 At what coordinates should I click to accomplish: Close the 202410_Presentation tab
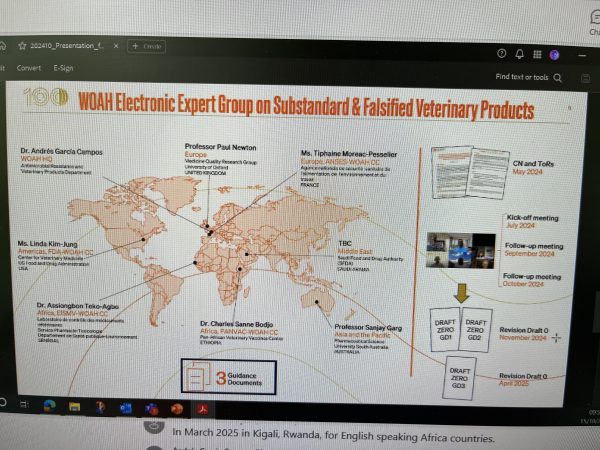pyautogui.click(x=116, y=46)
